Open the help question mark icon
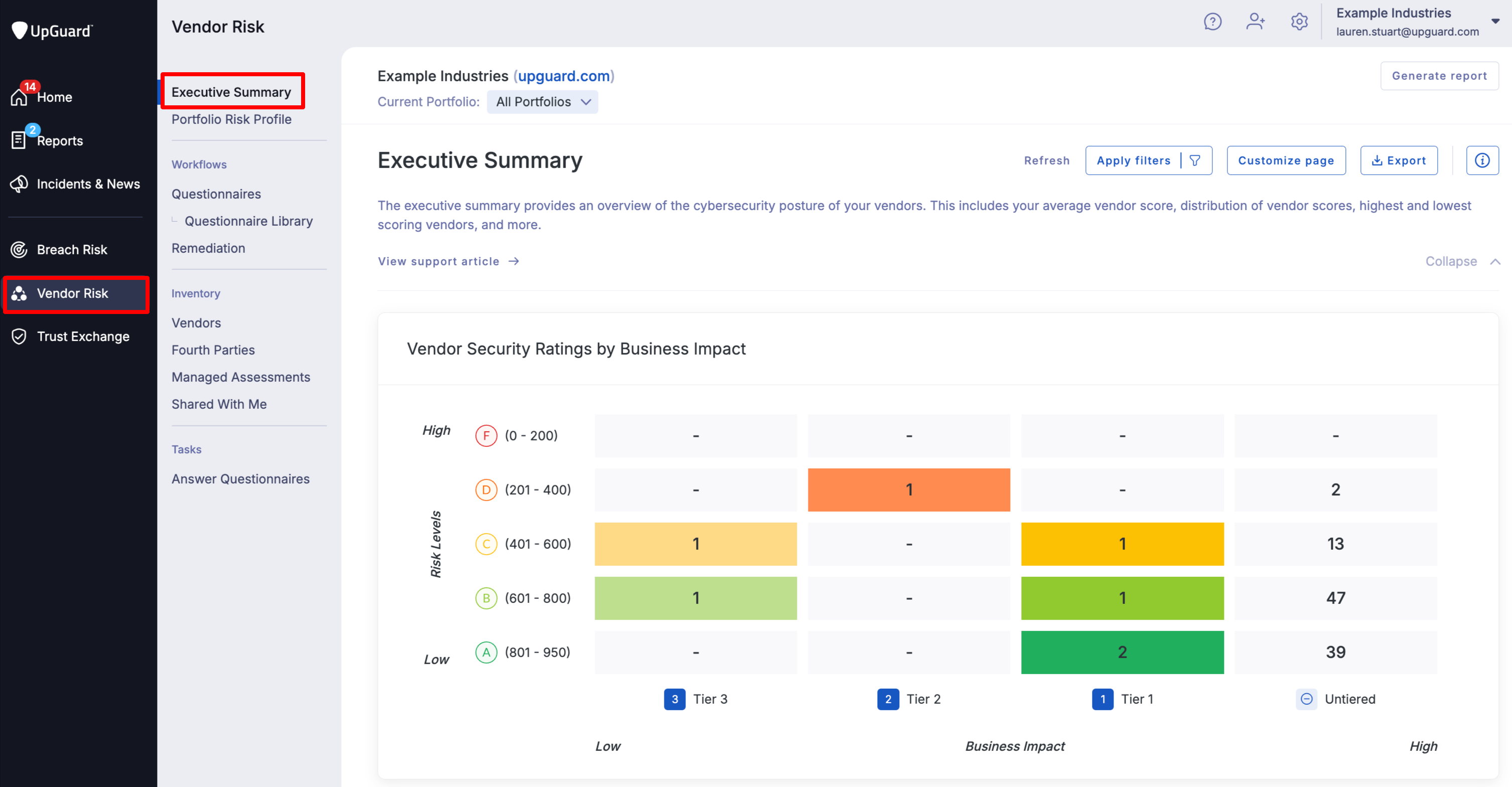Viewport: 1512px width, 787px height. 1212,21
